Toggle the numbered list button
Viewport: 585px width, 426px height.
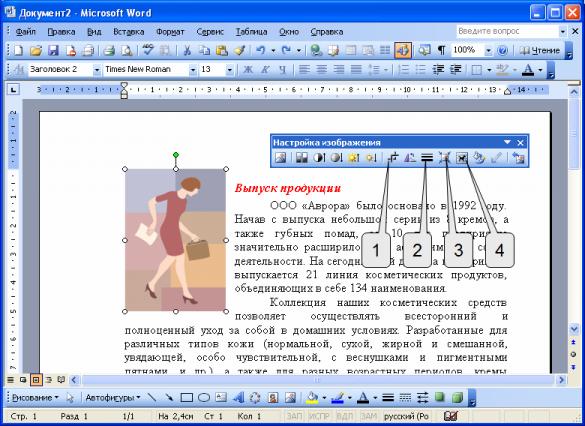(x=403, y=69)
